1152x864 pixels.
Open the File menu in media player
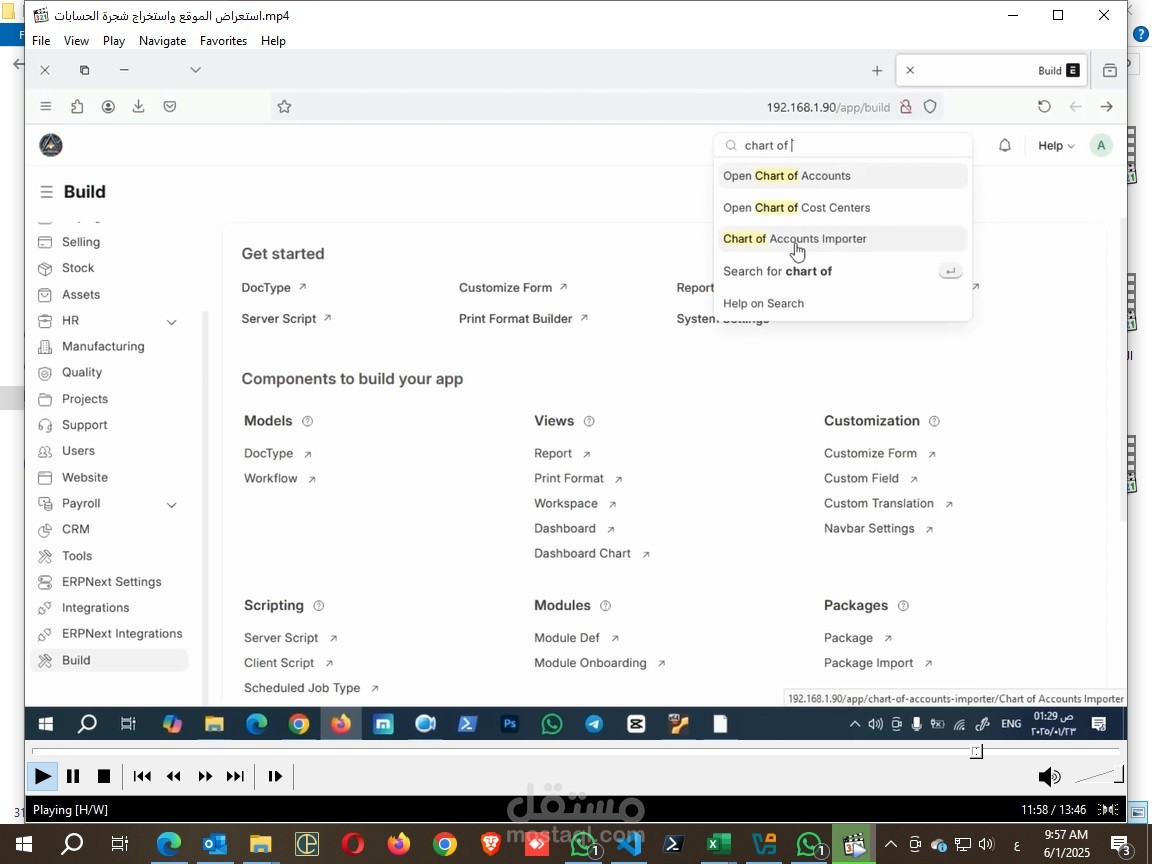coord(41,40)
